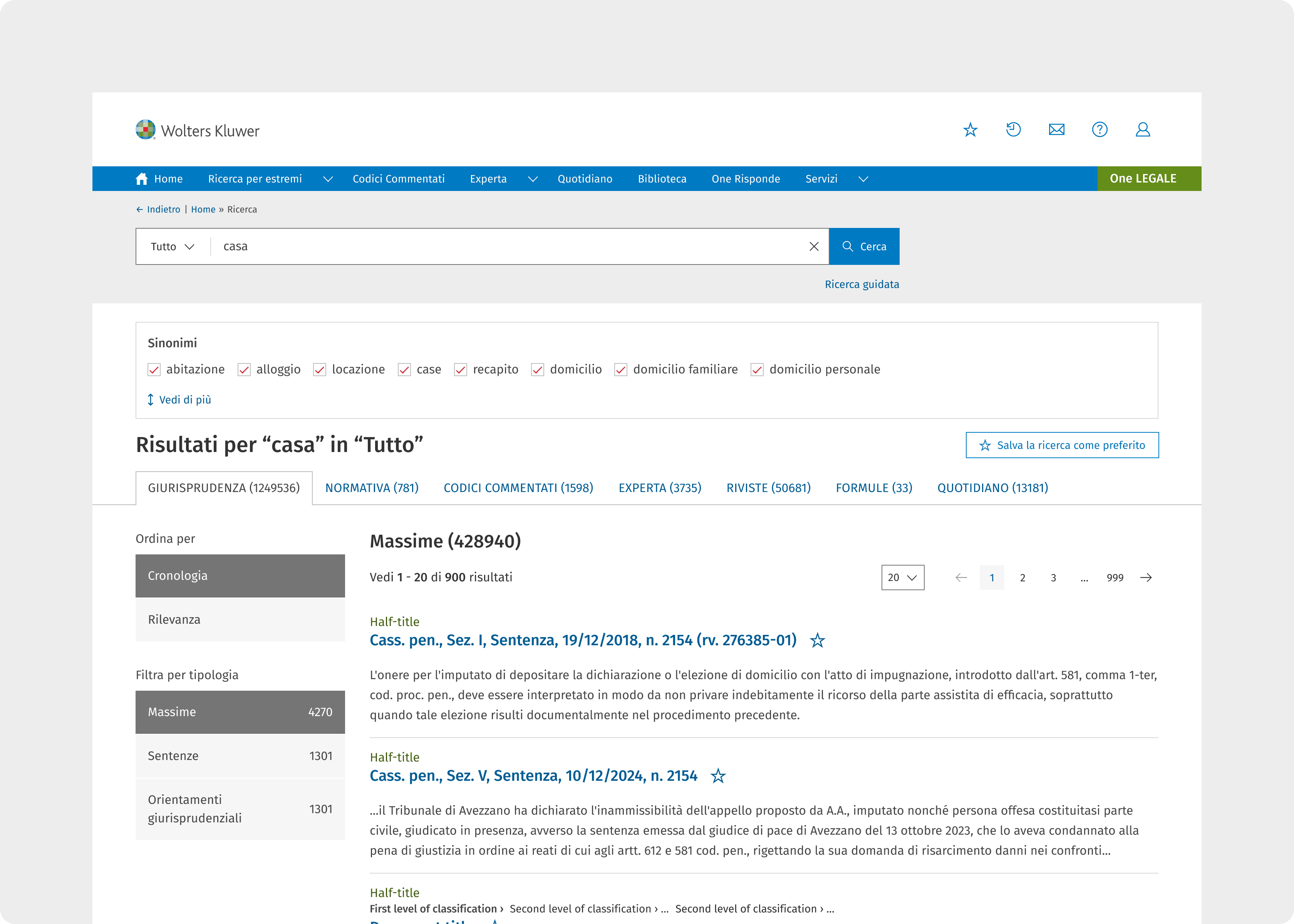Open Codici Commentati in navigation bar
Viewport: 1294px width, 924px height.
click(398, 179)
